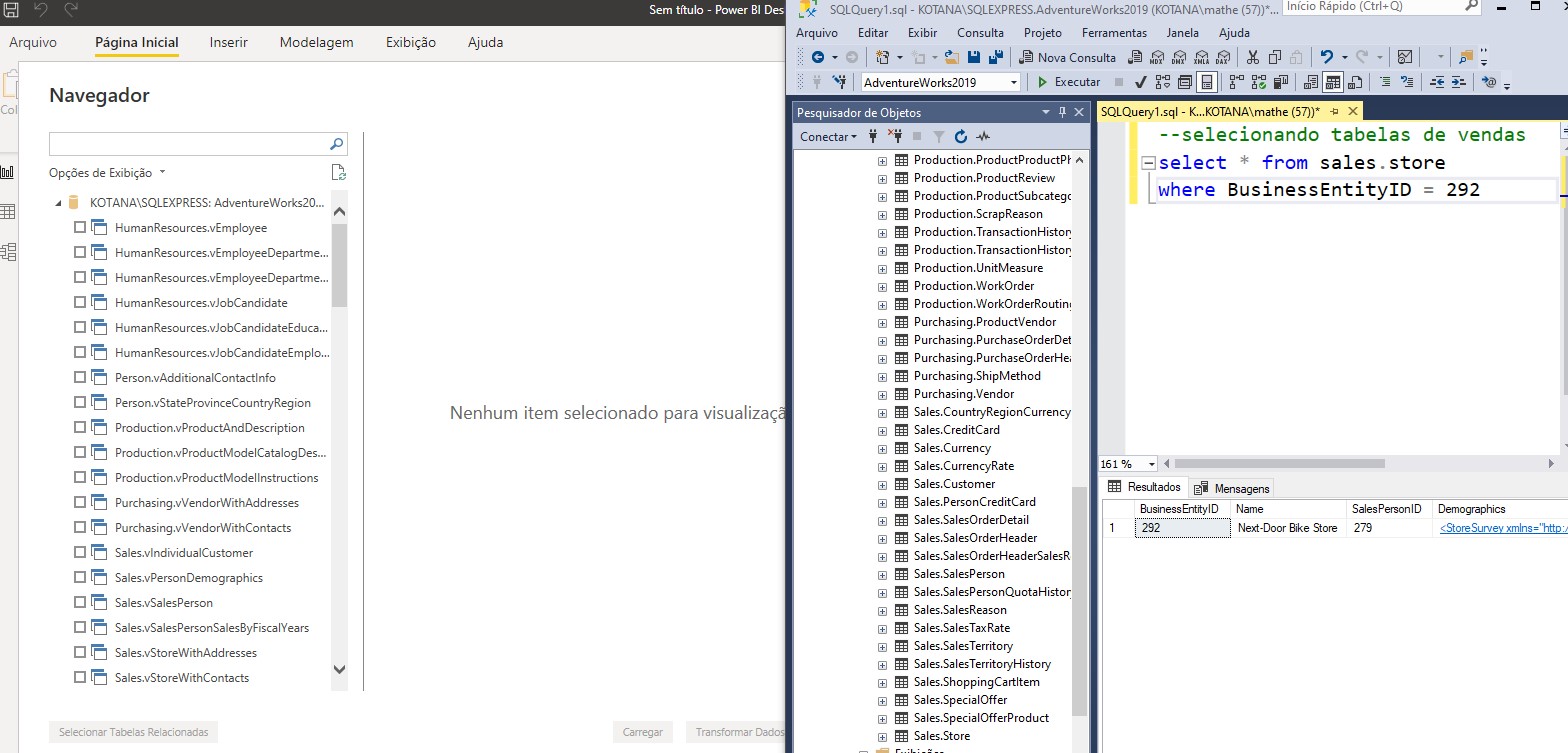Collapse KOTANA\SQLEXPRESS node in Navegador
This screenshot has height=753, width=1568.
coord(58,203)
